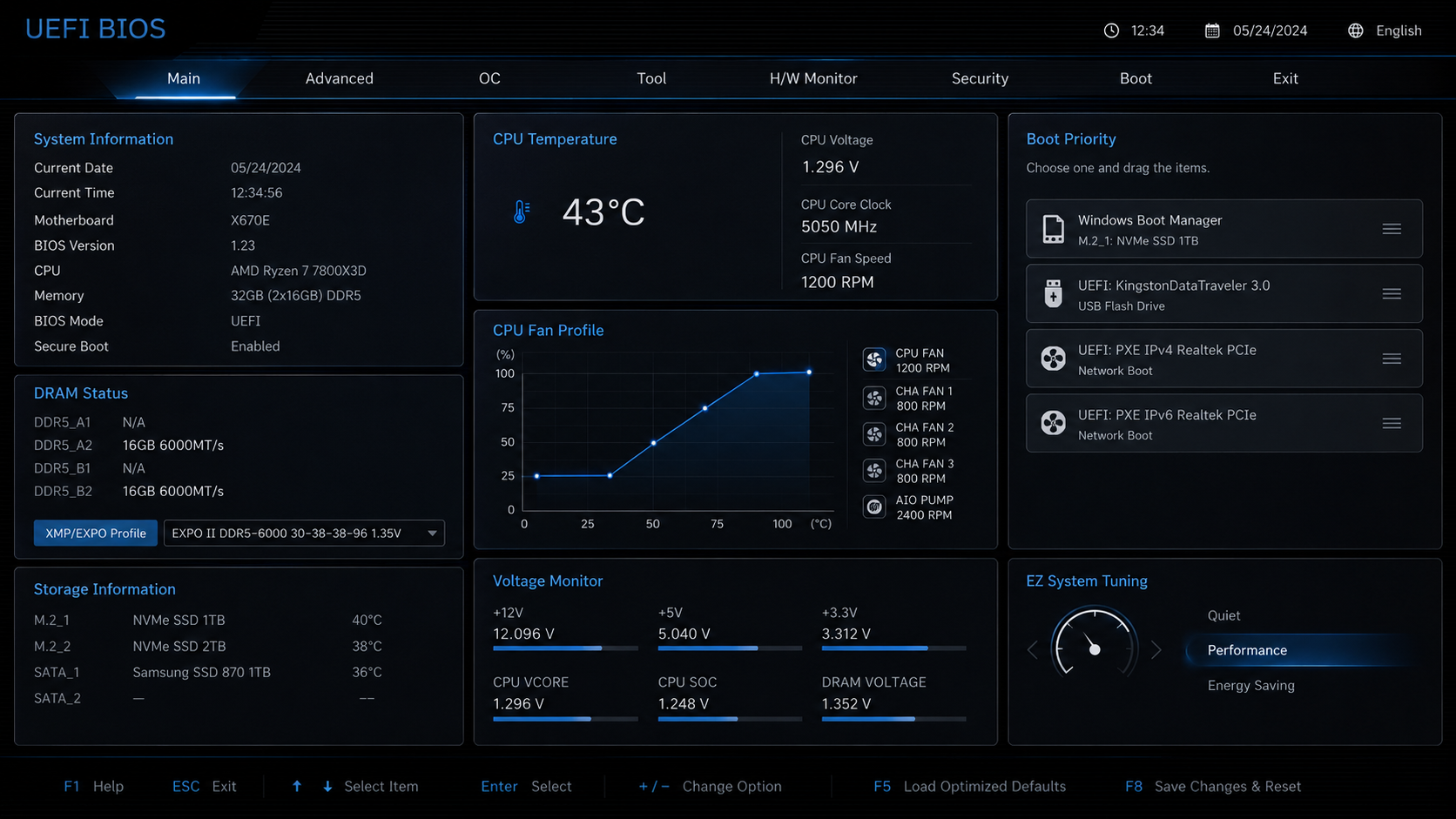Click the left arrow of EZ System Tuning

[1033, 650]
